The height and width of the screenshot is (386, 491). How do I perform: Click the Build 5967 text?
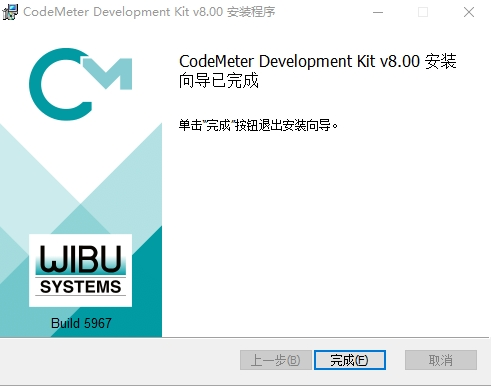click(x=81, y=323)
